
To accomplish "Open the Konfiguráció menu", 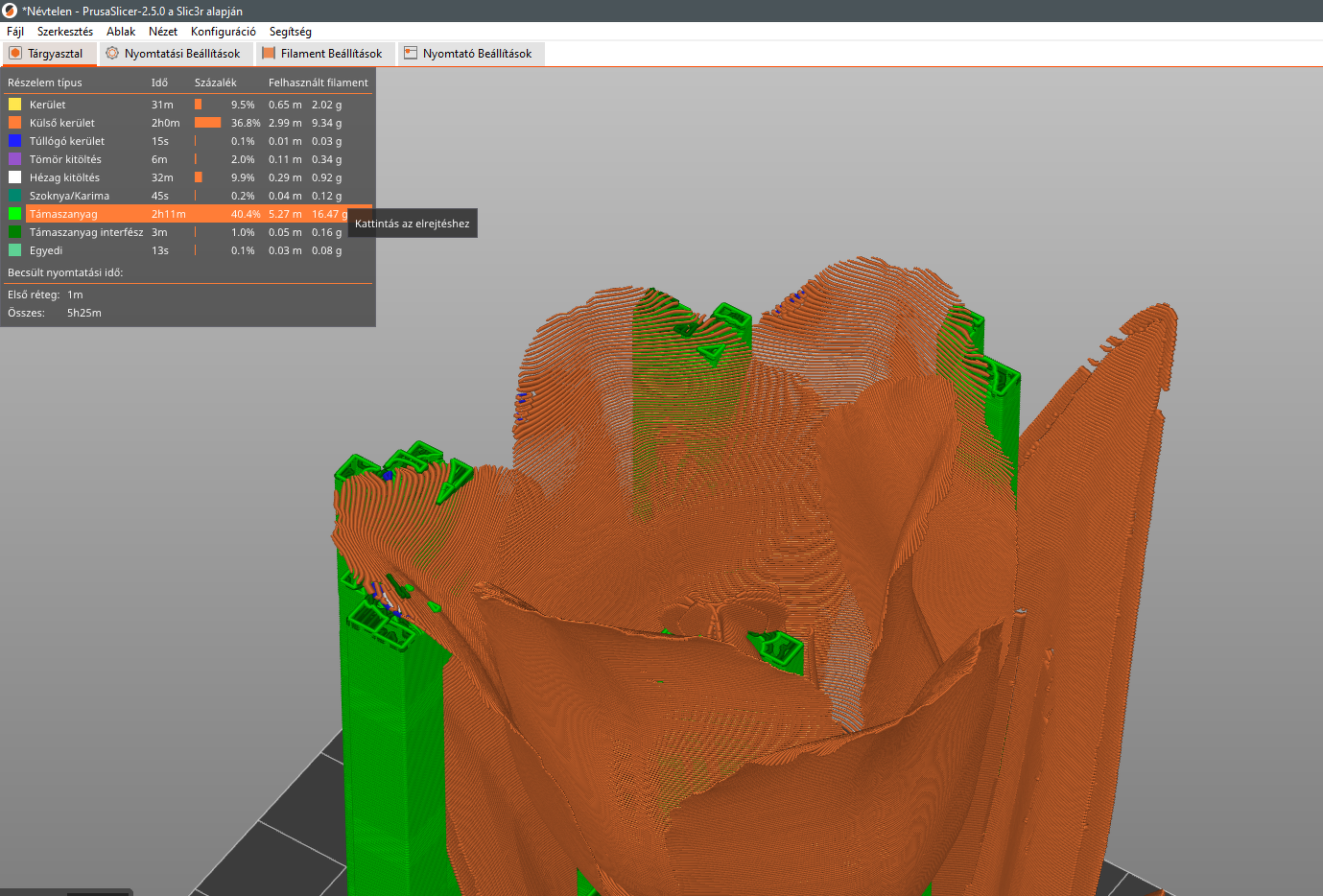I will tap(224, 32).
